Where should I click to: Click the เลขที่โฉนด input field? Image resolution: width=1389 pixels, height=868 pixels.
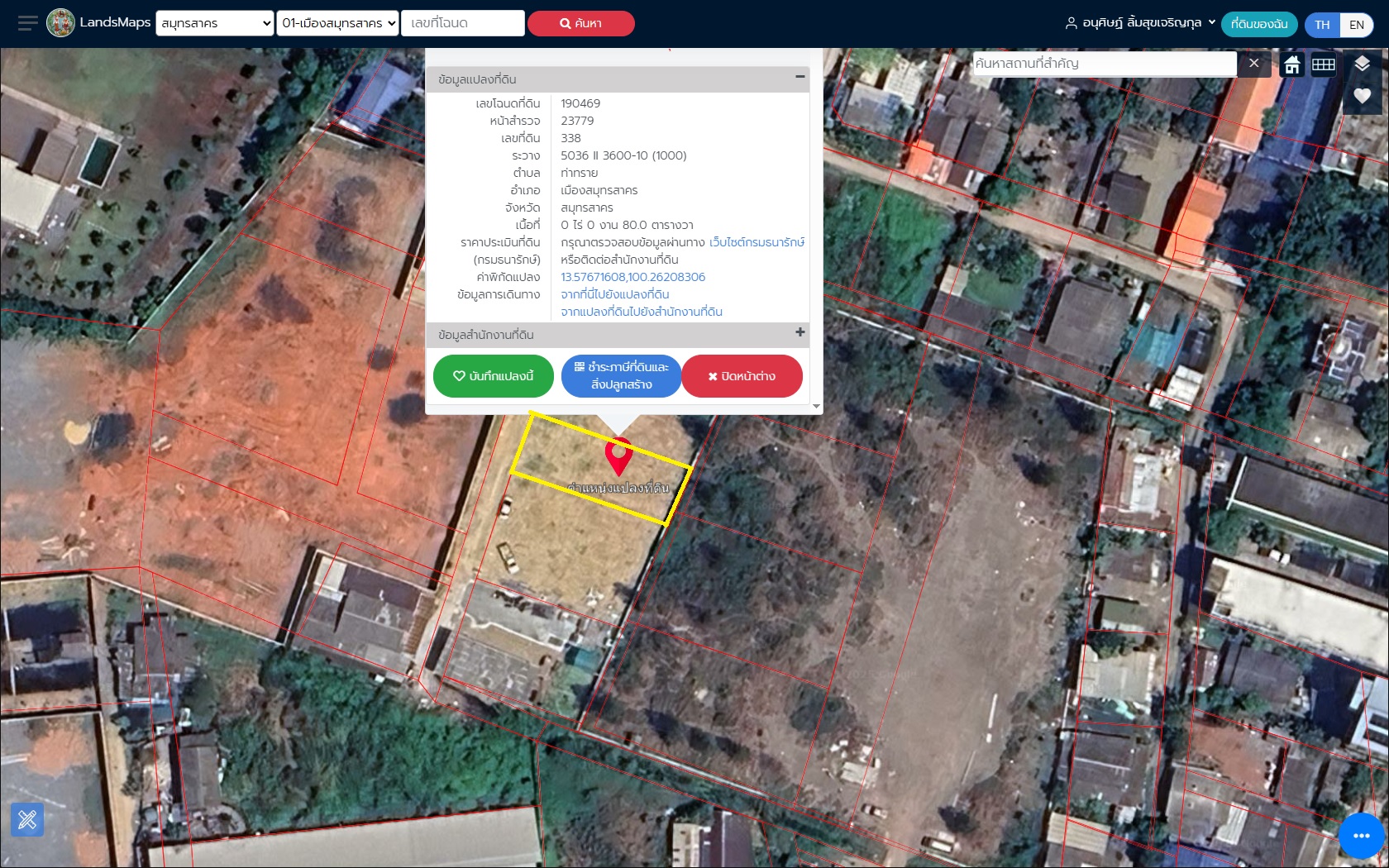(x=462, y=23)
